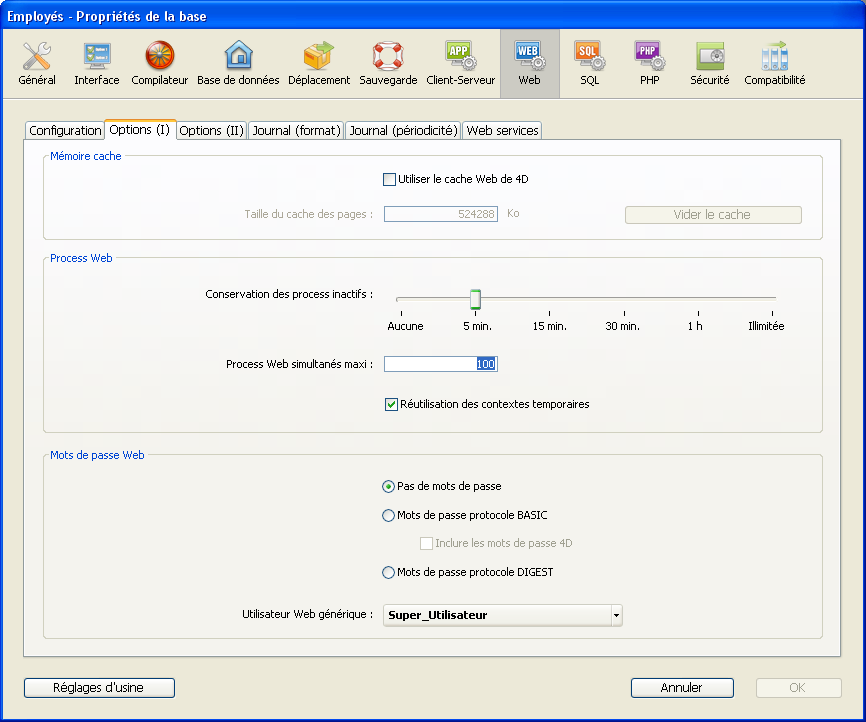
Task: Select the Interface toolbar icon
Action: pyautogui.click(x=97, y=63)
